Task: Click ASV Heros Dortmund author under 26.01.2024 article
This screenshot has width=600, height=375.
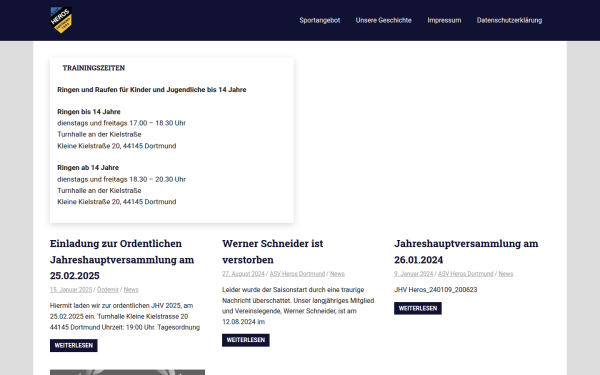Action: 466,274
